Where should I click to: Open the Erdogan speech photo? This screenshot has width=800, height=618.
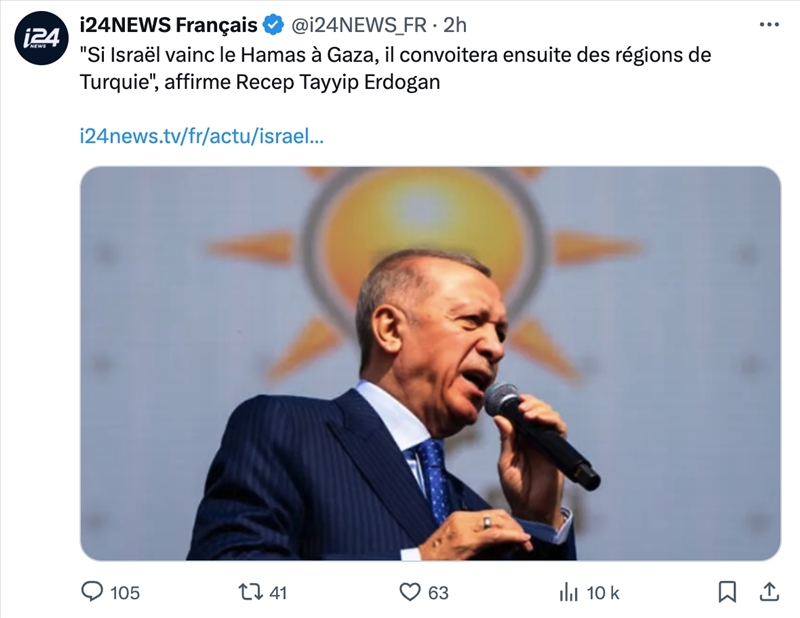pyautogui.click(x=430, y=363)
